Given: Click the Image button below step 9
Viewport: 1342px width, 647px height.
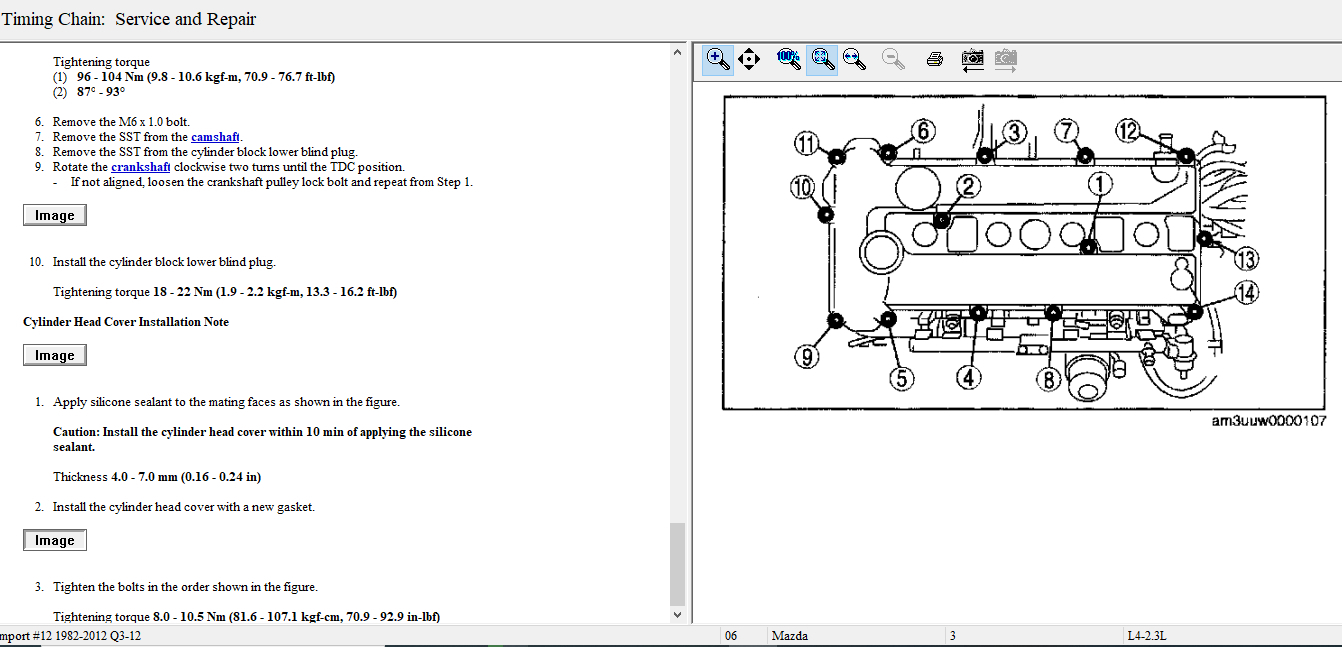Looking at the screenshot, I should point(55,215).
